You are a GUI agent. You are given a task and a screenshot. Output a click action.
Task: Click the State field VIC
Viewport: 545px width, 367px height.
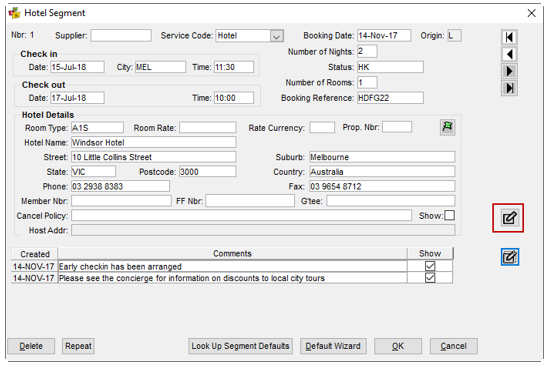click(93, 172)
